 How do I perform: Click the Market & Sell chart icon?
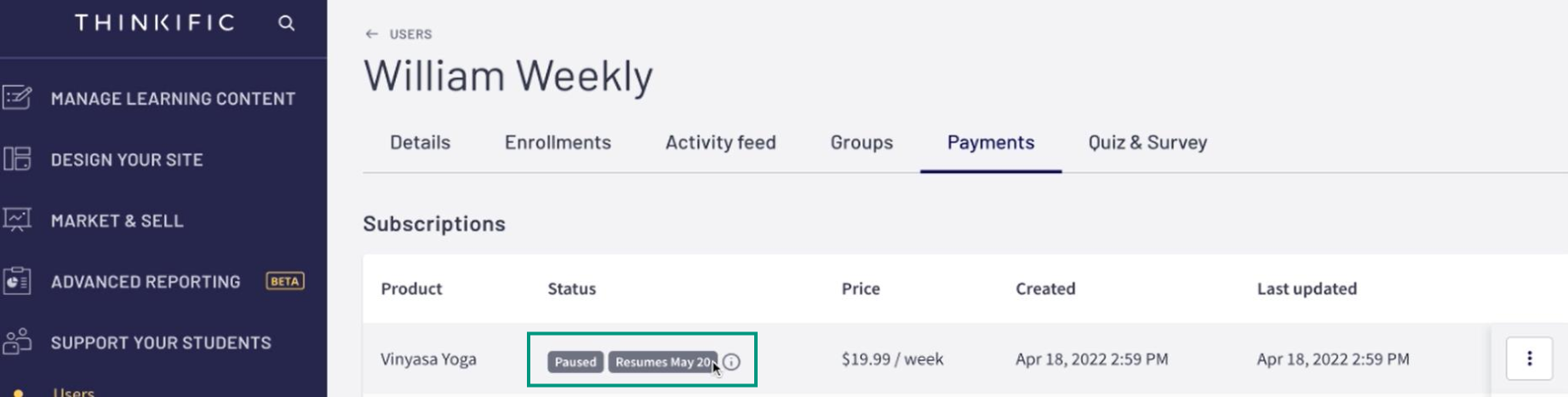18,220
